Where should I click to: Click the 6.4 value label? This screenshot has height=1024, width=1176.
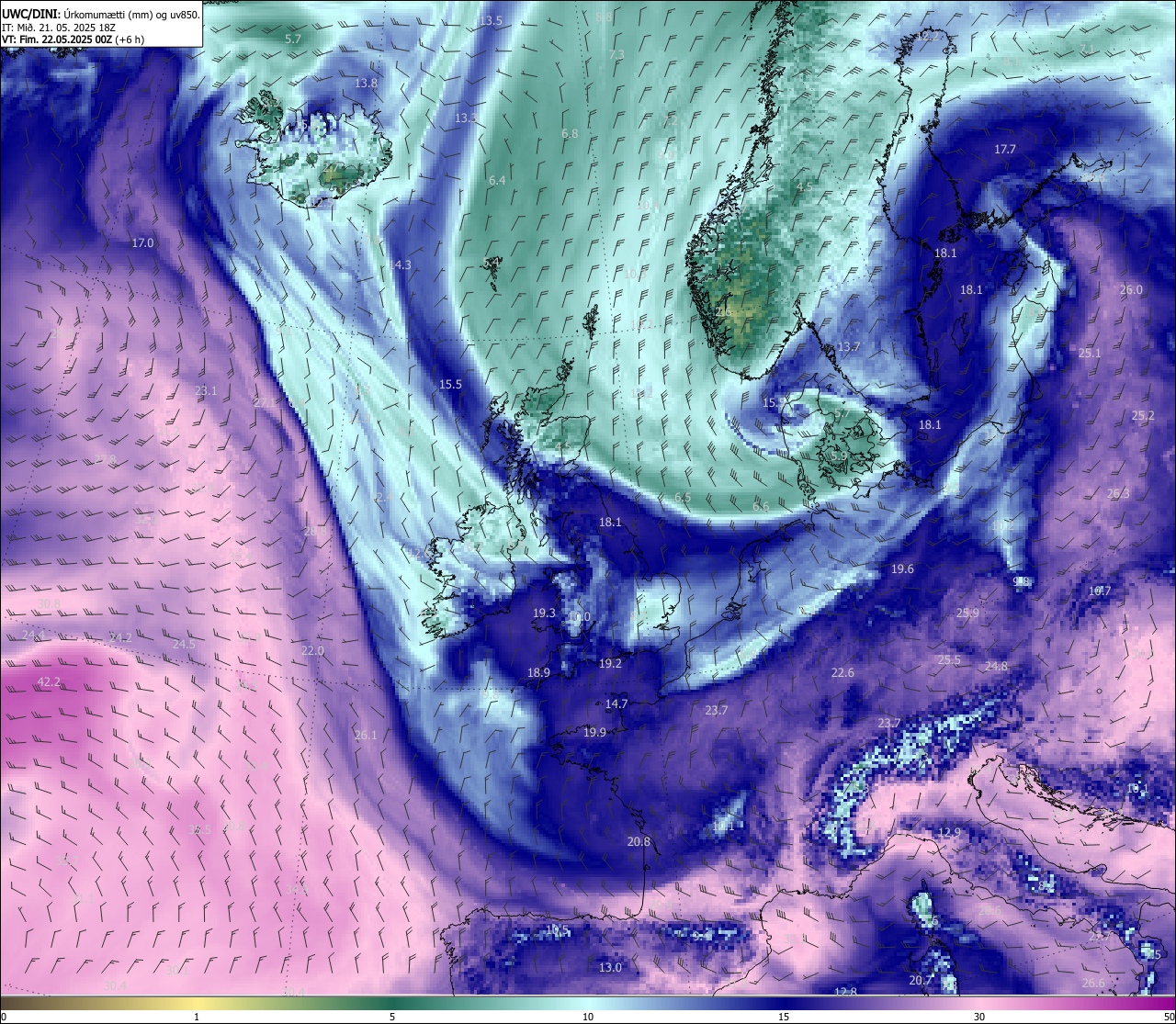(497, 180)
